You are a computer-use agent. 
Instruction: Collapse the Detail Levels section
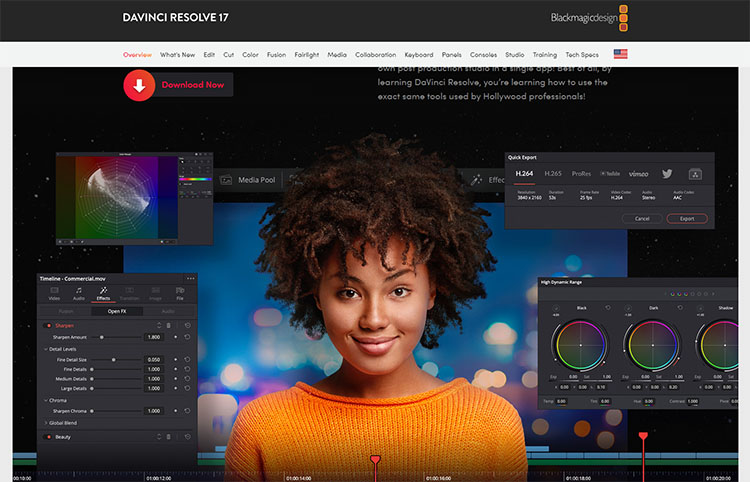pyautogui.click(x=46, y=349)
